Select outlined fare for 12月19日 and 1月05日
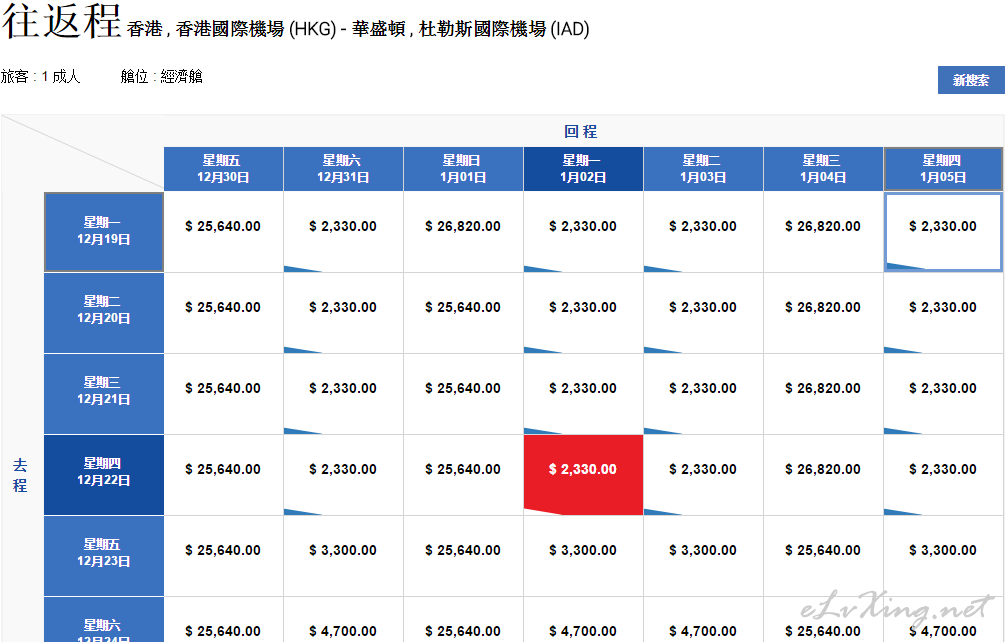 pyautogui.click(x=943, y=227)
